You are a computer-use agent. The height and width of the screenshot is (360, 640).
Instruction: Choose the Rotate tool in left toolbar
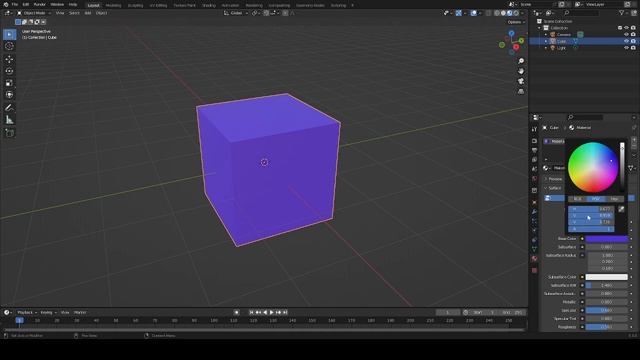[9, 71]
